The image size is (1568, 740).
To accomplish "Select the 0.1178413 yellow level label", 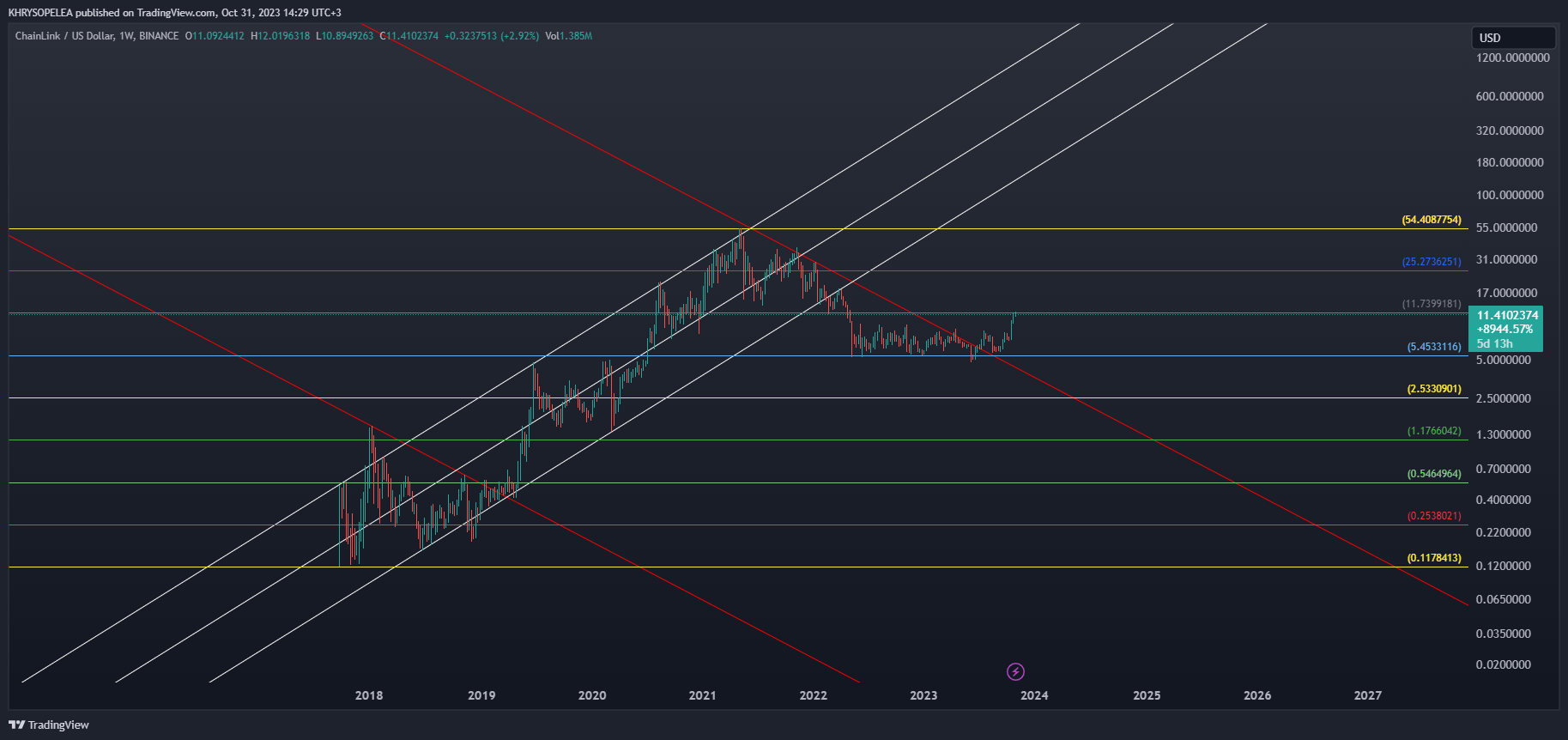I will [1434, 558].
